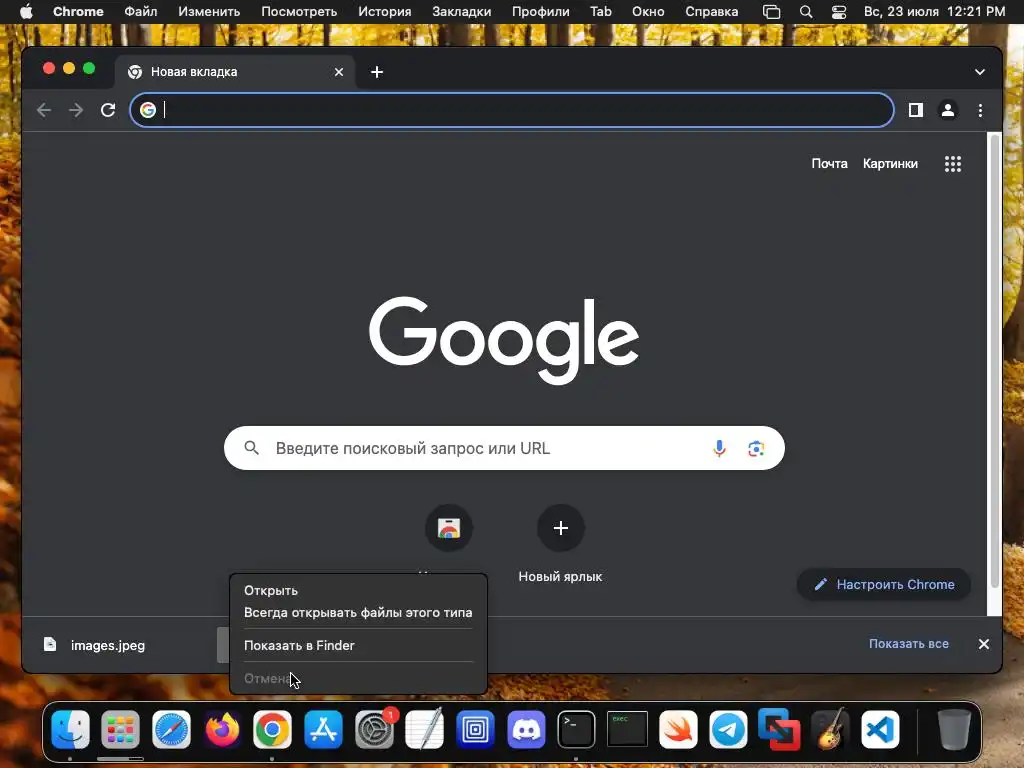Screen dimensions: 1024x768
Task: Open System Settings from the Dock
Action: (374, 729)
